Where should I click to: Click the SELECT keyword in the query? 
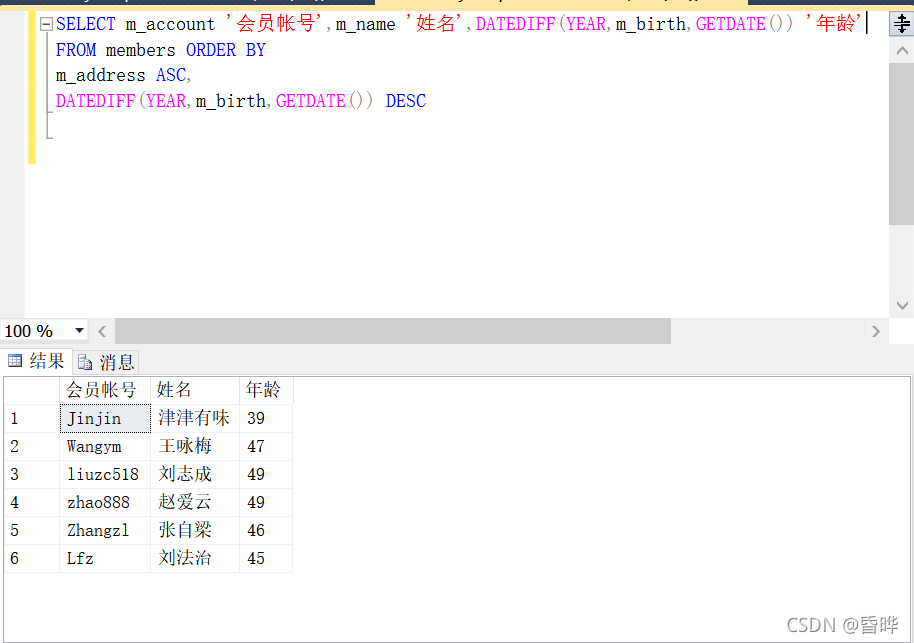point(86,24)
